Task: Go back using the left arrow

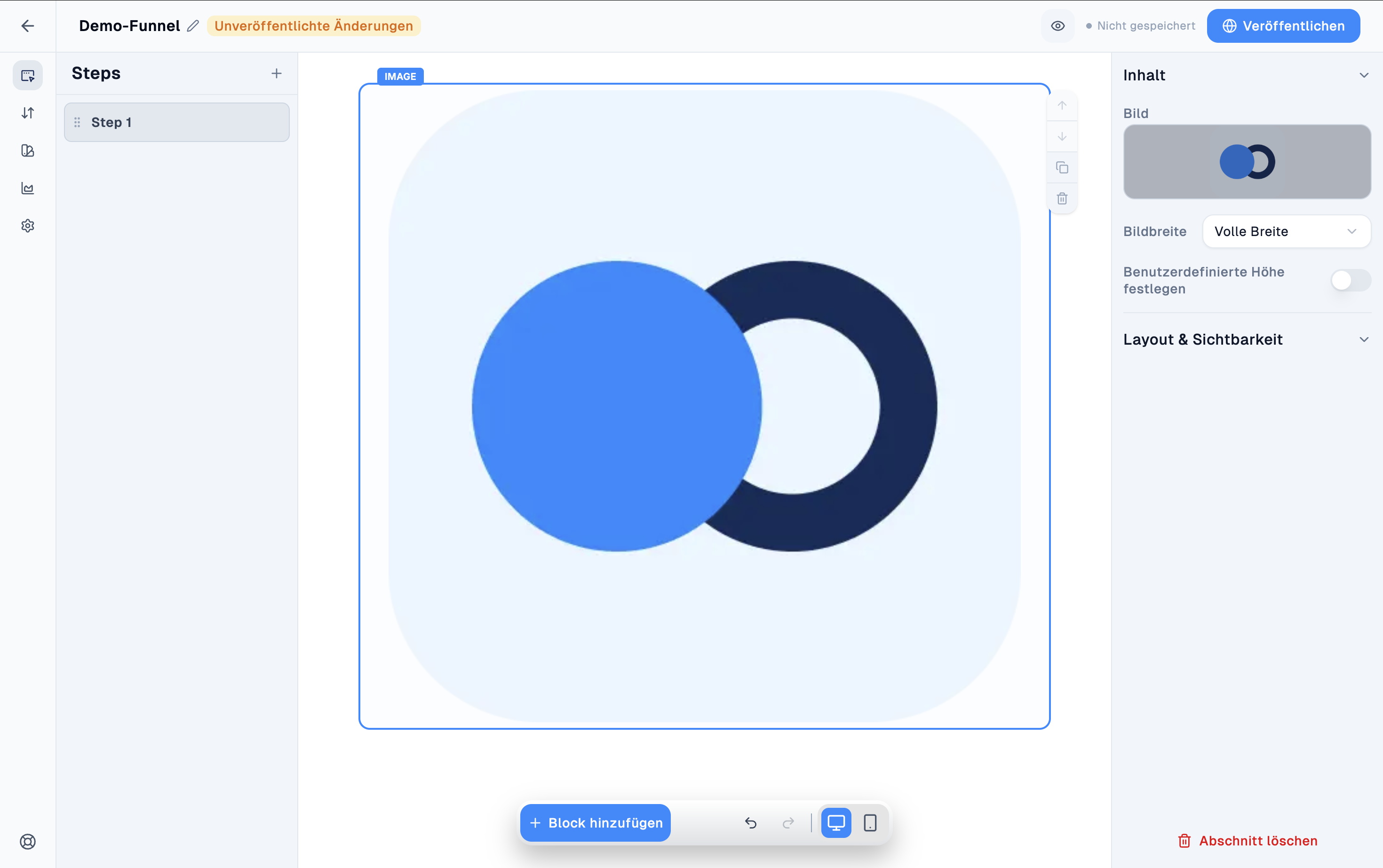Action: (x=28, y=26)
